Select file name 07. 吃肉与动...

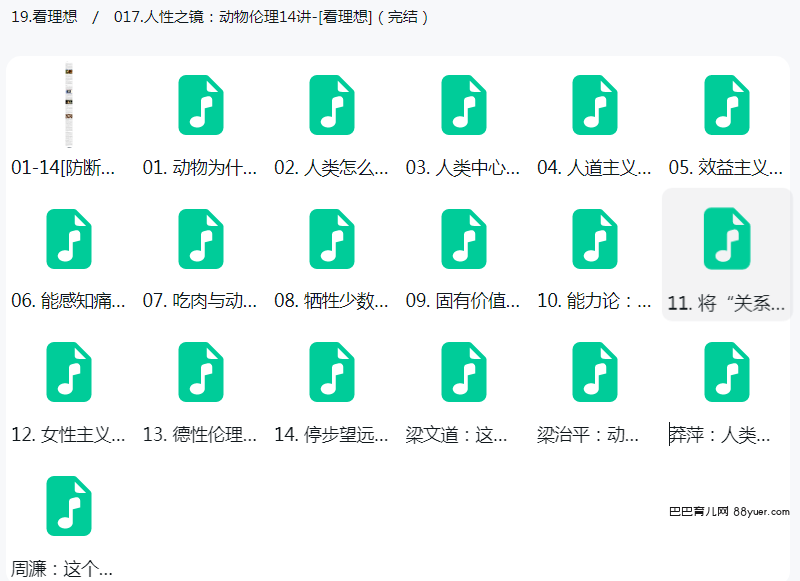[200, 301]
